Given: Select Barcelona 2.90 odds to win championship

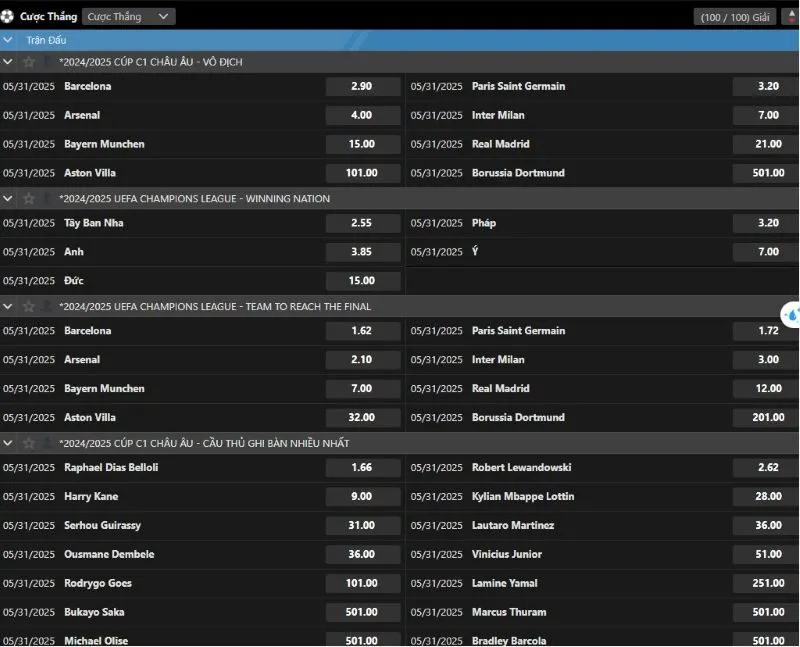Looking at the screenshot, I should point(362,87).
